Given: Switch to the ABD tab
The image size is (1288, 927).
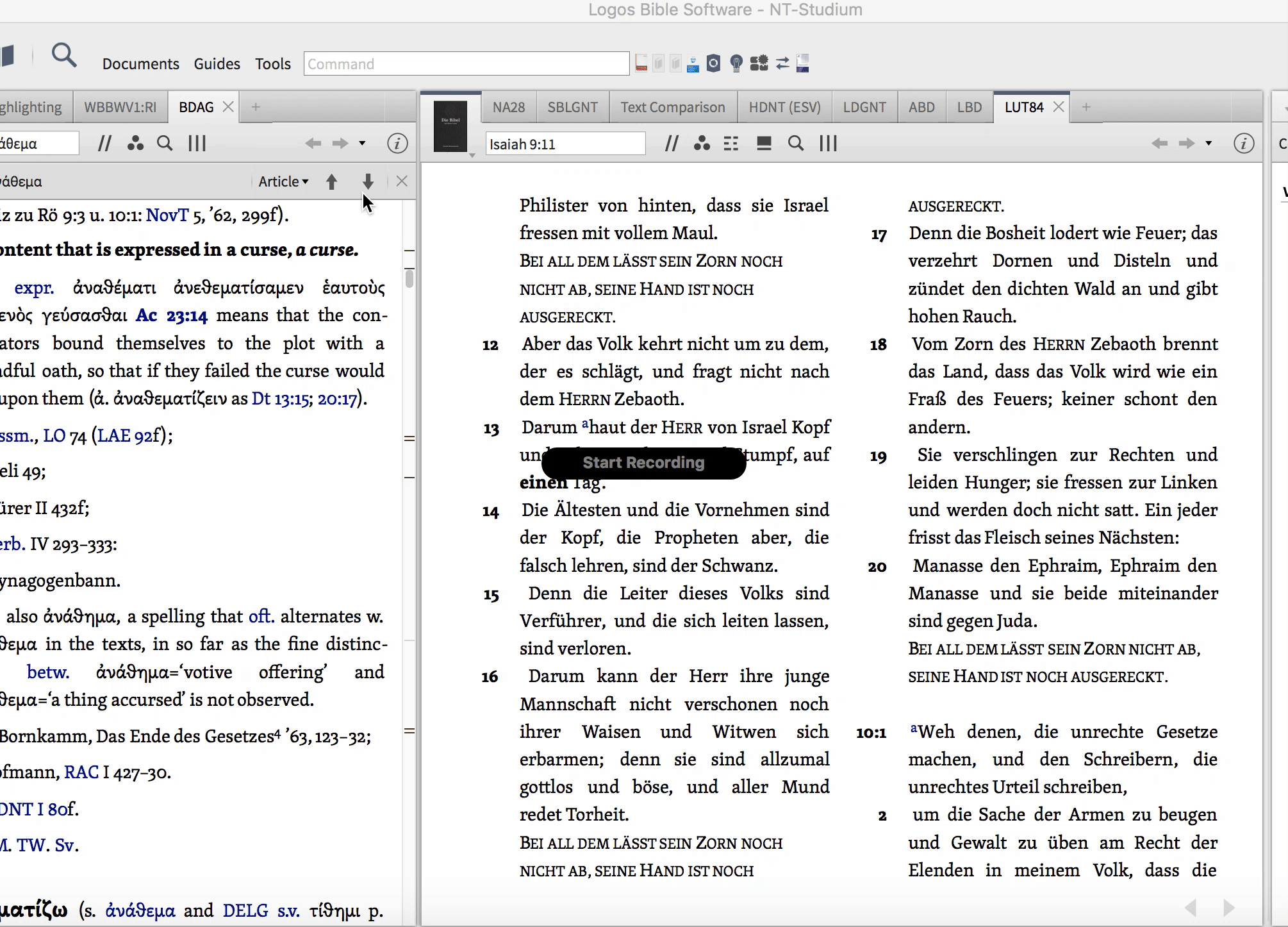Looking at the screenshot, I should [921, 107].
